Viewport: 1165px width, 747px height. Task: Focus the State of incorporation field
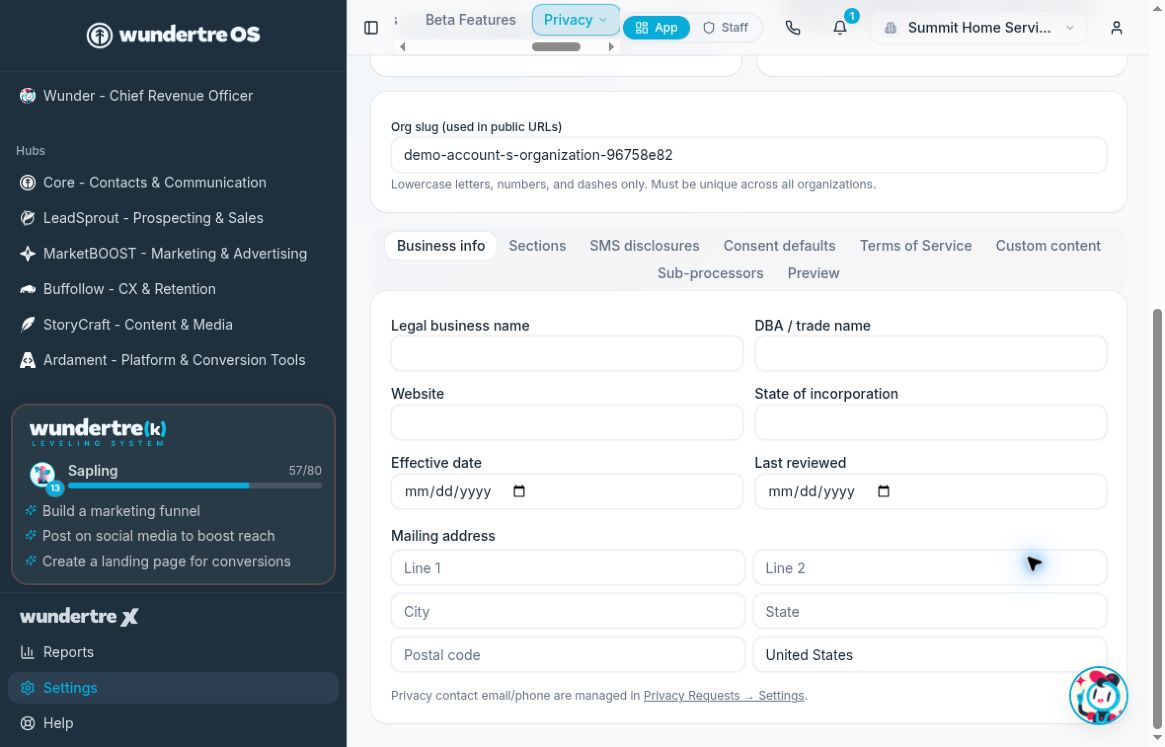(930, 422)
